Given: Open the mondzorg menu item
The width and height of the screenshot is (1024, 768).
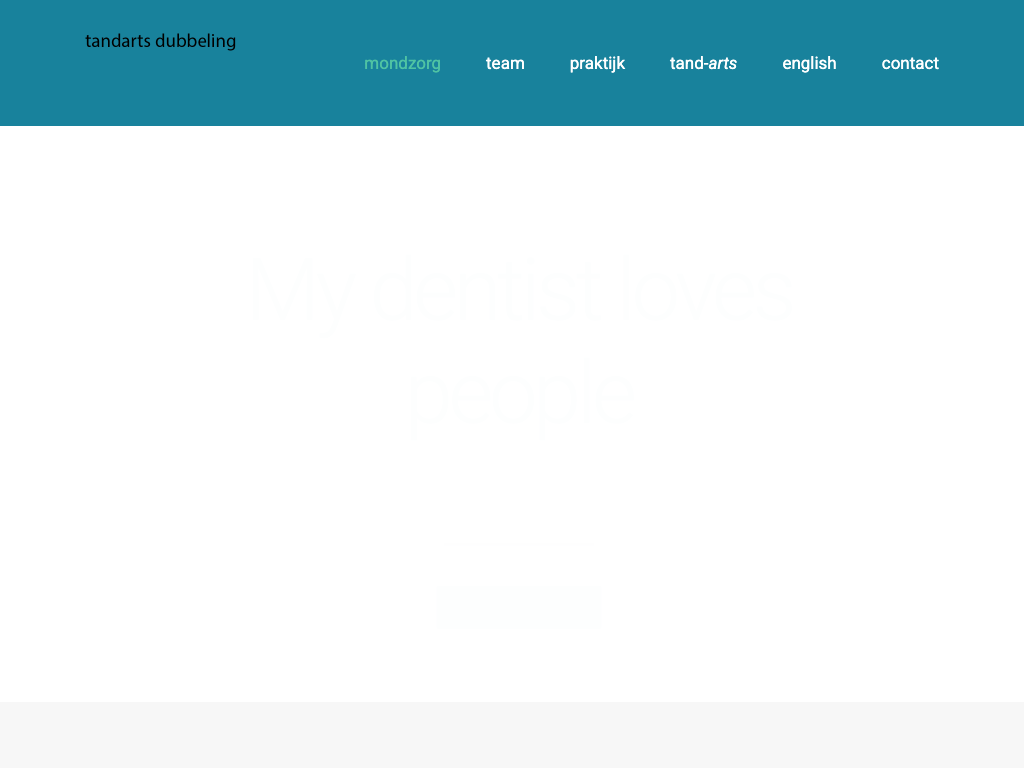Looking at the screenshot, I should pos(402,63).
